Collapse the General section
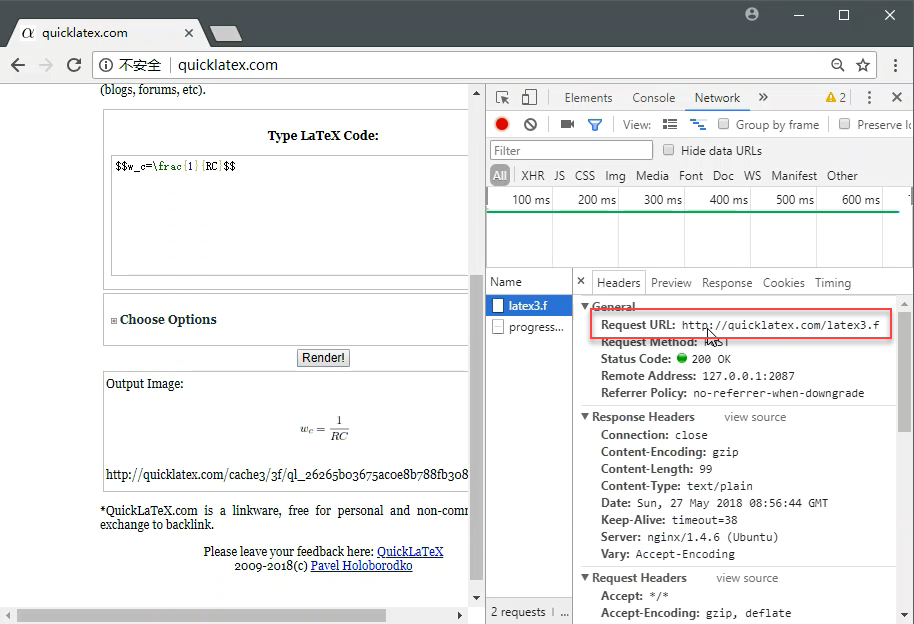The width and height of the screenshot is (914, 624). tap(585, 306)
